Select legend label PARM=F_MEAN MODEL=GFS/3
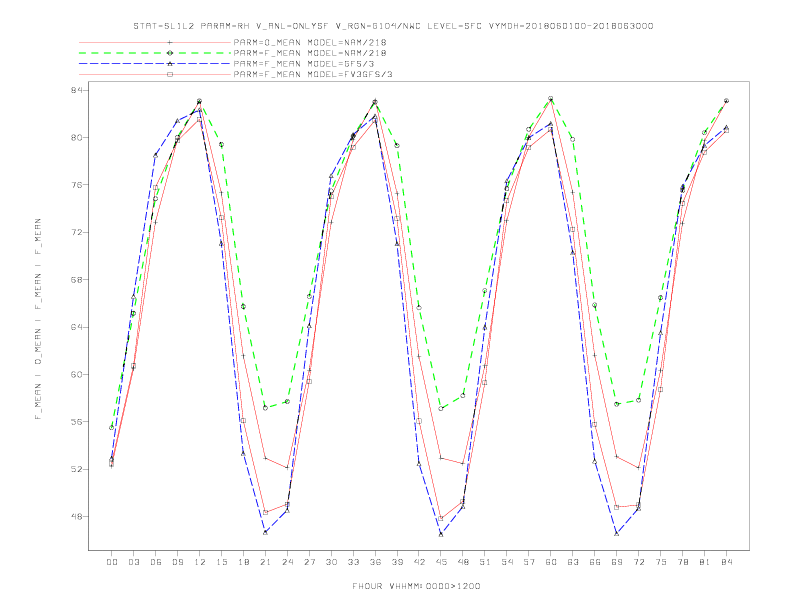 click(304, 64)
